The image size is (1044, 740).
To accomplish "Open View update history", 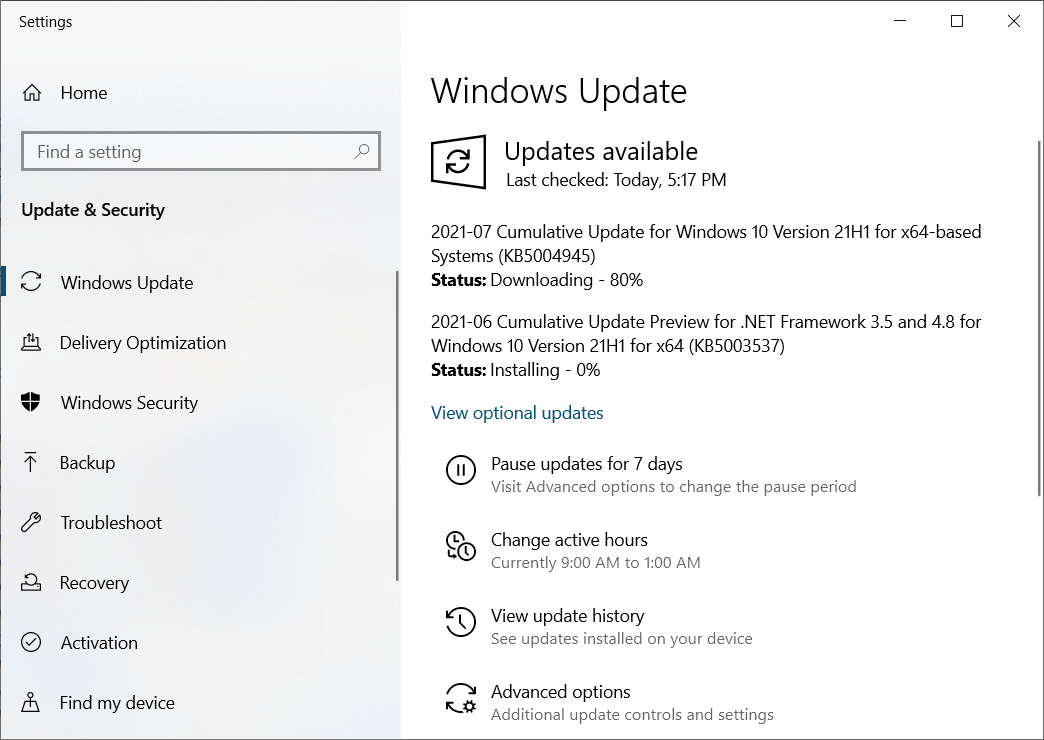I will coord(568,616).
